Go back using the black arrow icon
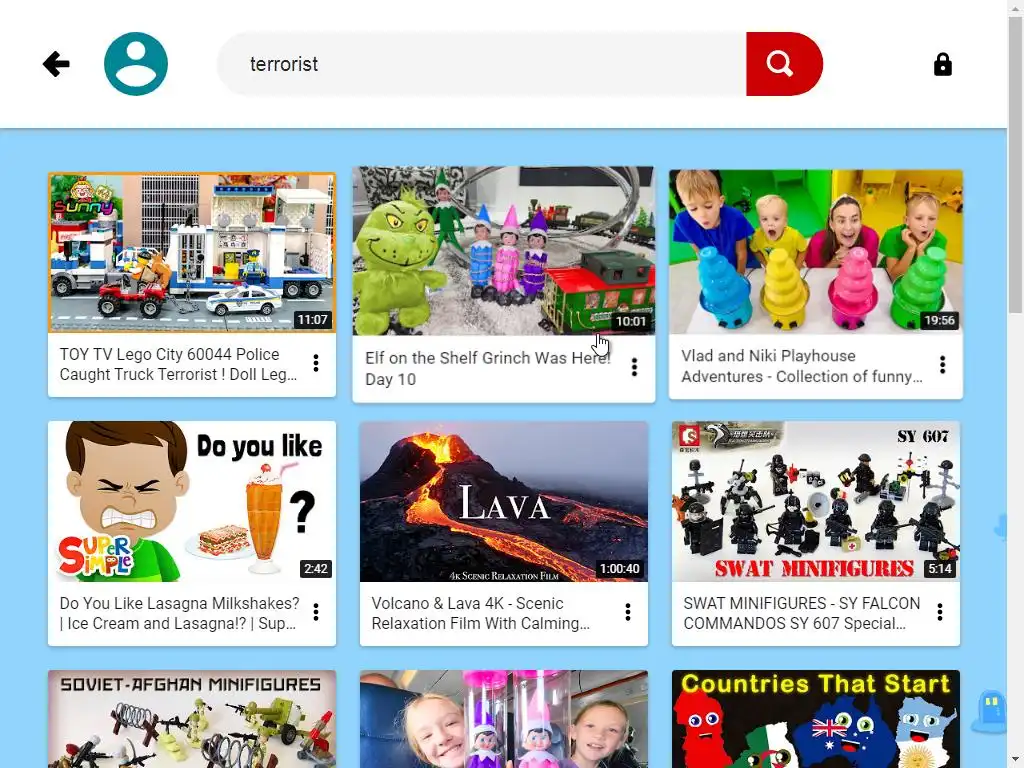The image size is (1024, 768). point(56,64)
